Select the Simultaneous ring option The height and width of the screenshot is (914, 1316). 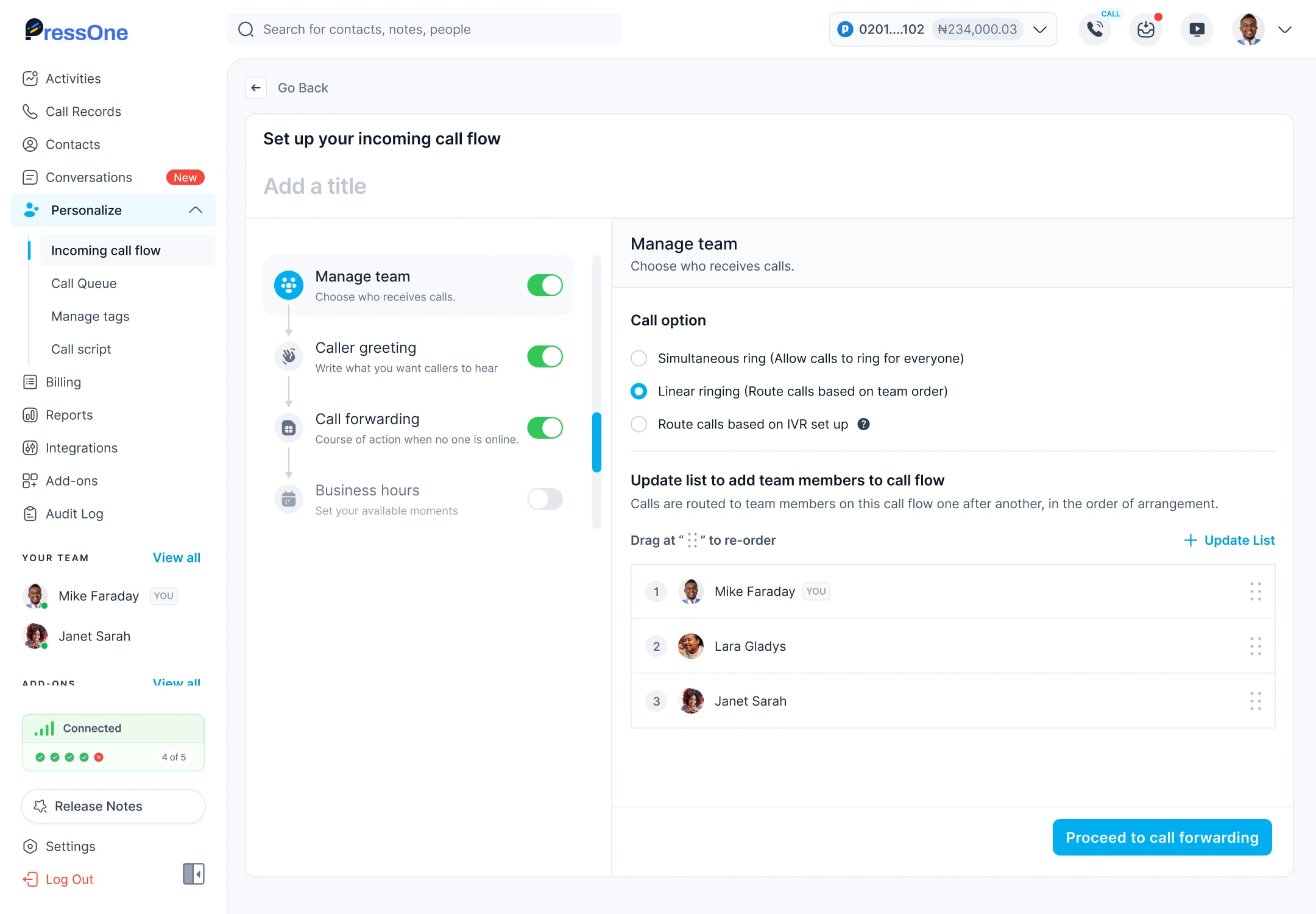(x=639, y=358)
